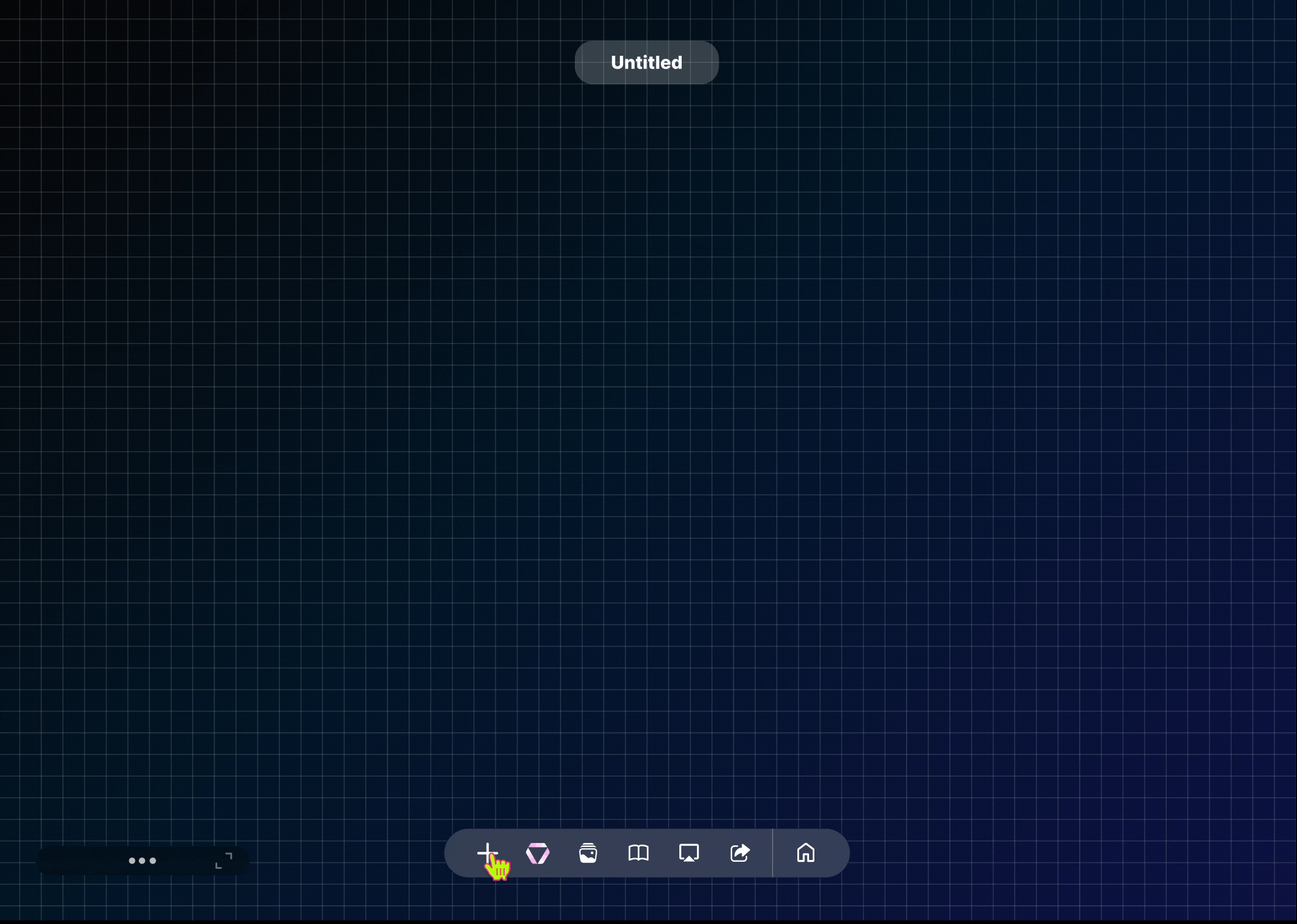Click the expand fullscreen icon bottom left
Viewport: 1297px width, 924px height.
pyautogui.click(x=224, y=861)
